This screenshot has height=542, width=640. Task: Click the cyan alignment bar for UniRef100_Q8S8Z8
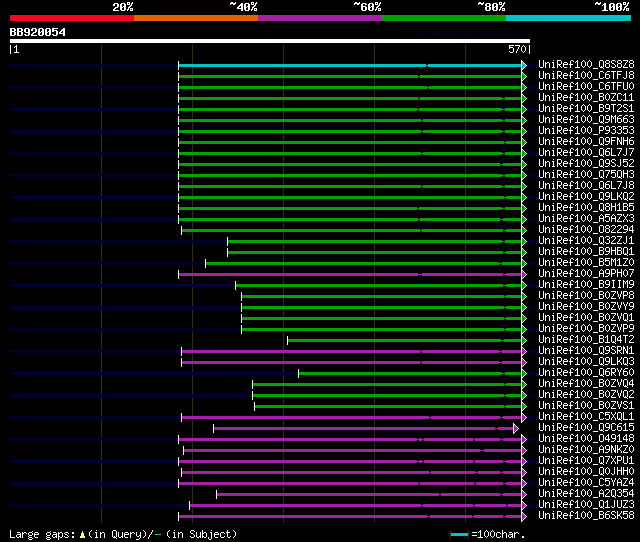pyautogui.click(x=350, y=65)
